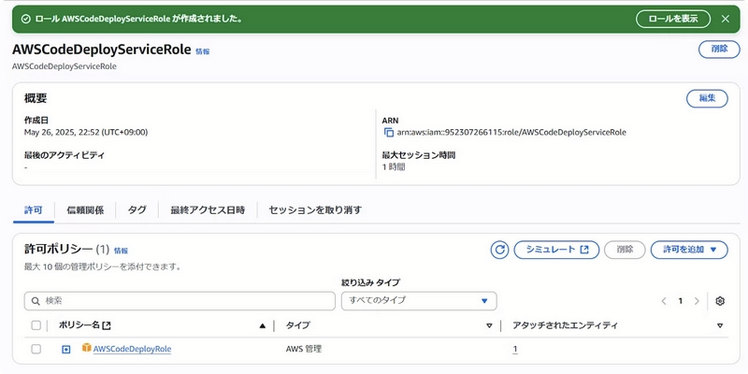
Task: Check the AWSCodeDeployRole row checkbox
Action: pyautogui.click(x=36, y=349)
